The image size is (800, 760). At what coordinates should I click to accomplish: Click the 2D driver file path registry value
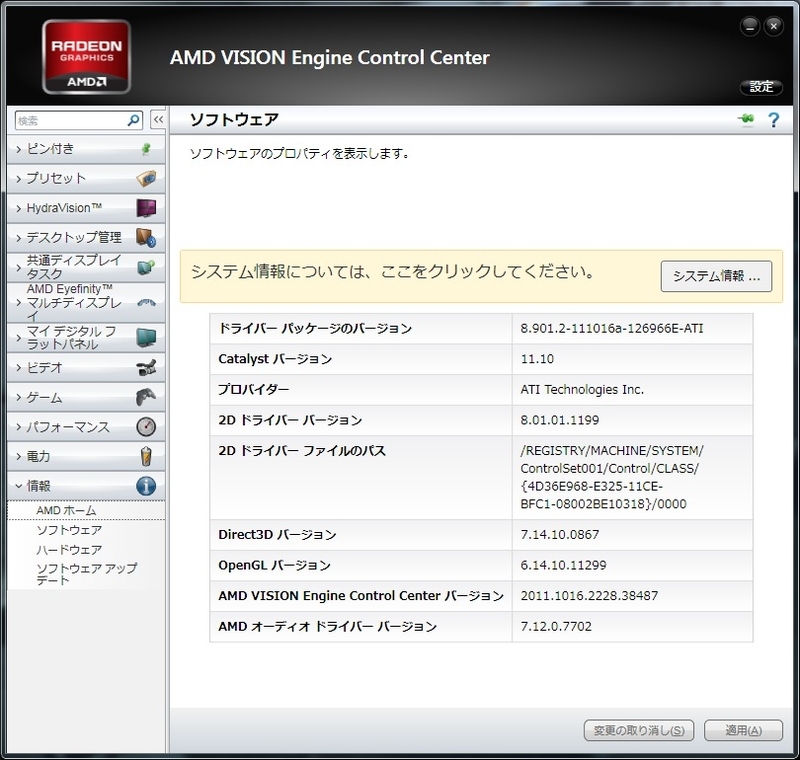click(x=611, y=477)
